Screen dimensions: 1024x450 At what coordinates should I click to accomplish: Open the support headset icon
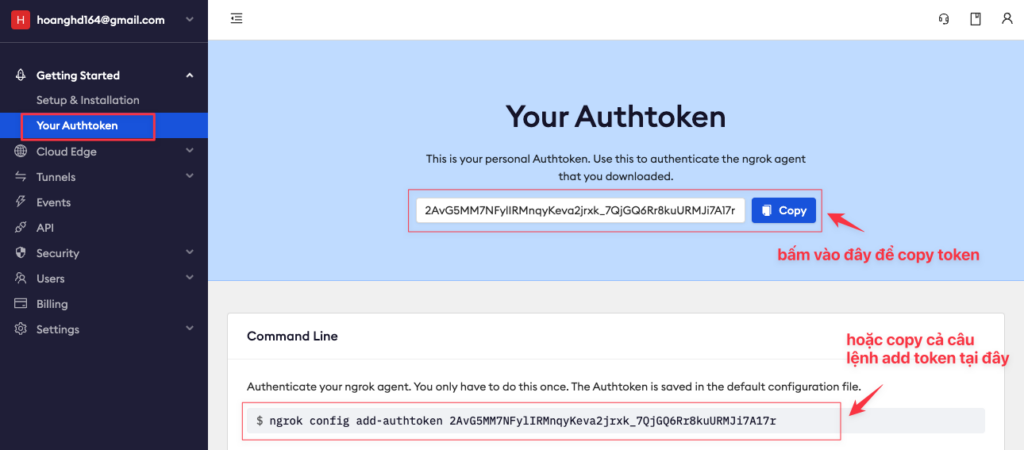pyautogui.click(x=944, y=19)
